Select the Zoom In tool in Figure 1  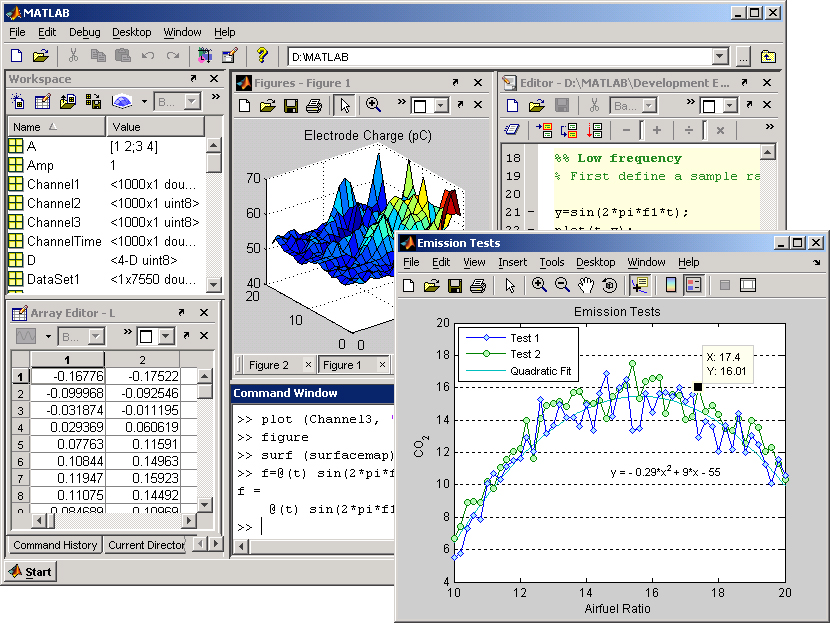[x=373, y=105]
